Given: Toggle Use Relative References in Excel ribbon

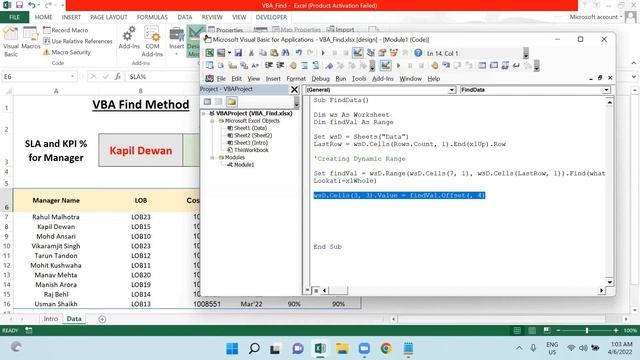Looking at the screenshot, I should 78,41.
